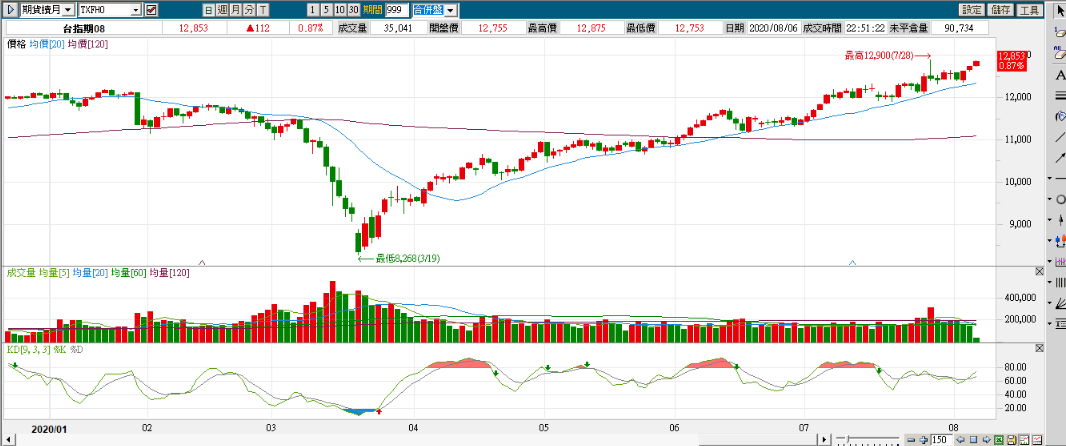Screen dimensions: 1066x446
Task: Open the 期貨號月 dropdown list
Action: click(68, 9)
